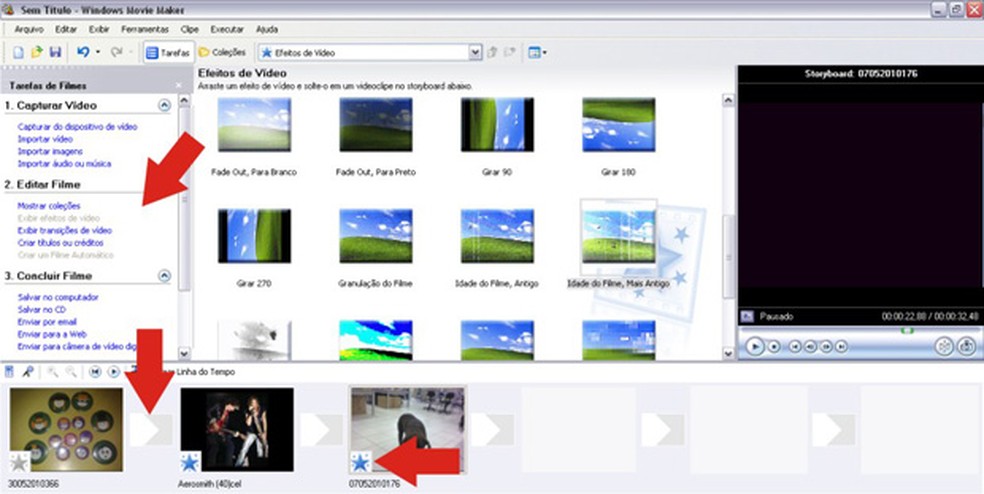This screenshot has width=984, height=494.
Task: Open the Clipe menu
Action: 191,30
